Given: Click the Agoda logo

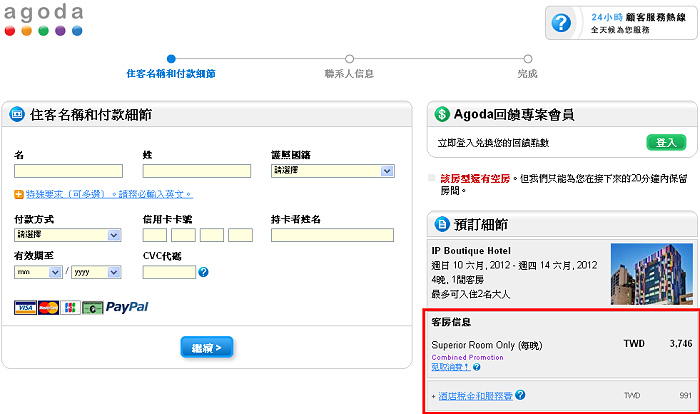Looking at the screenshot, I should point(43,20).
